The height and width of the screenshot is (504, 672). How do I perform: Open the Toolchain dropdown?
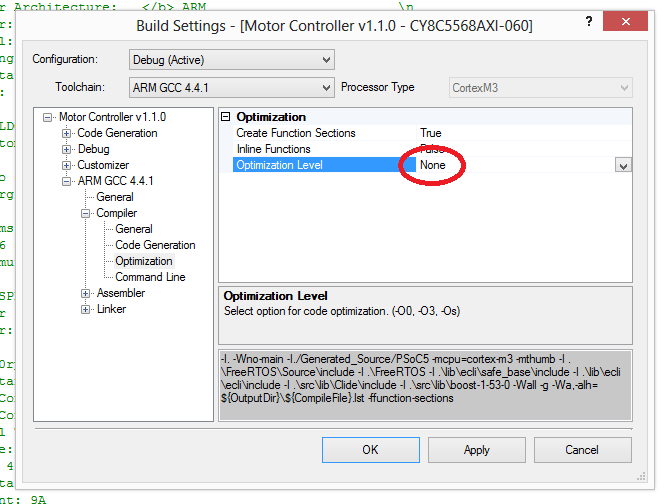point(231,88)
